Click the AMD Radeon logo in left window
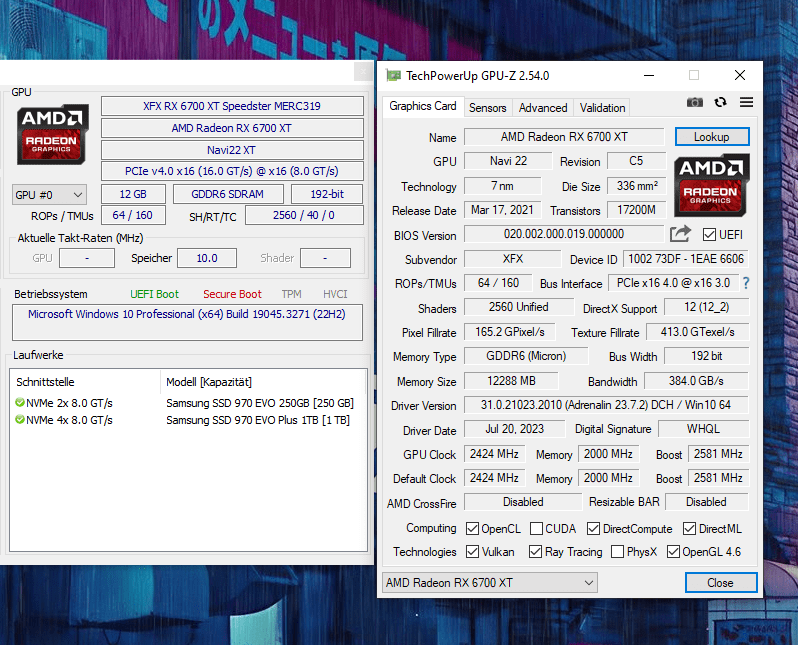 [x=52, y=134]
